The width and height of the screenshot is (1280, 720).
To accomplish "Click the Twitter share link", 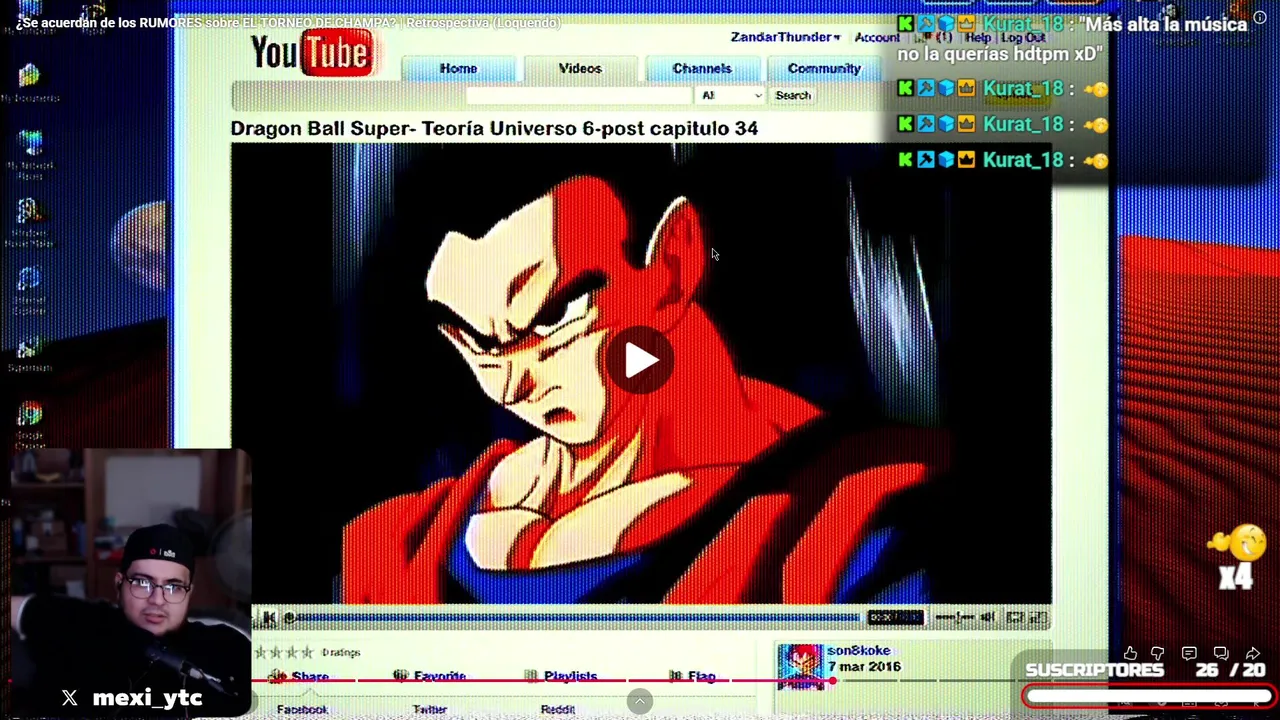I will click(430, 709).
